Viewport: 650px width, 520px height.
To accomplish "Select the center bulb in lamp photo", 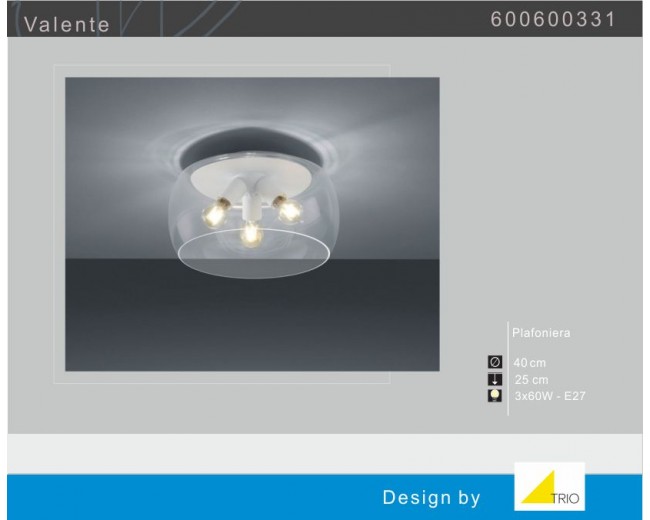I will [249, 234].
